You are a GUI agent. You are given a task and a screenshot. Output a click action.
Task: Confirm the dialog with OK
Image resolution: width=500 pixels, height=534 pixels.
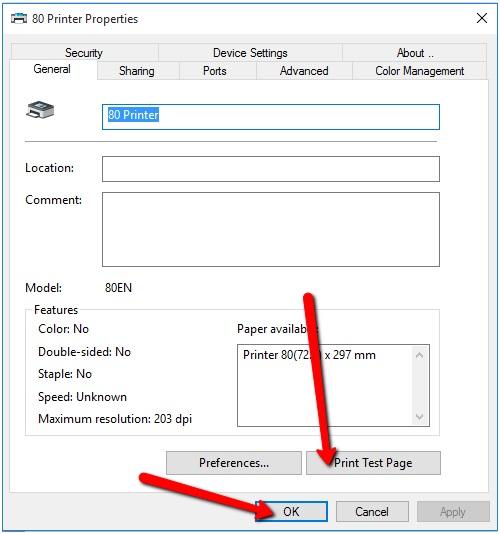292,511
